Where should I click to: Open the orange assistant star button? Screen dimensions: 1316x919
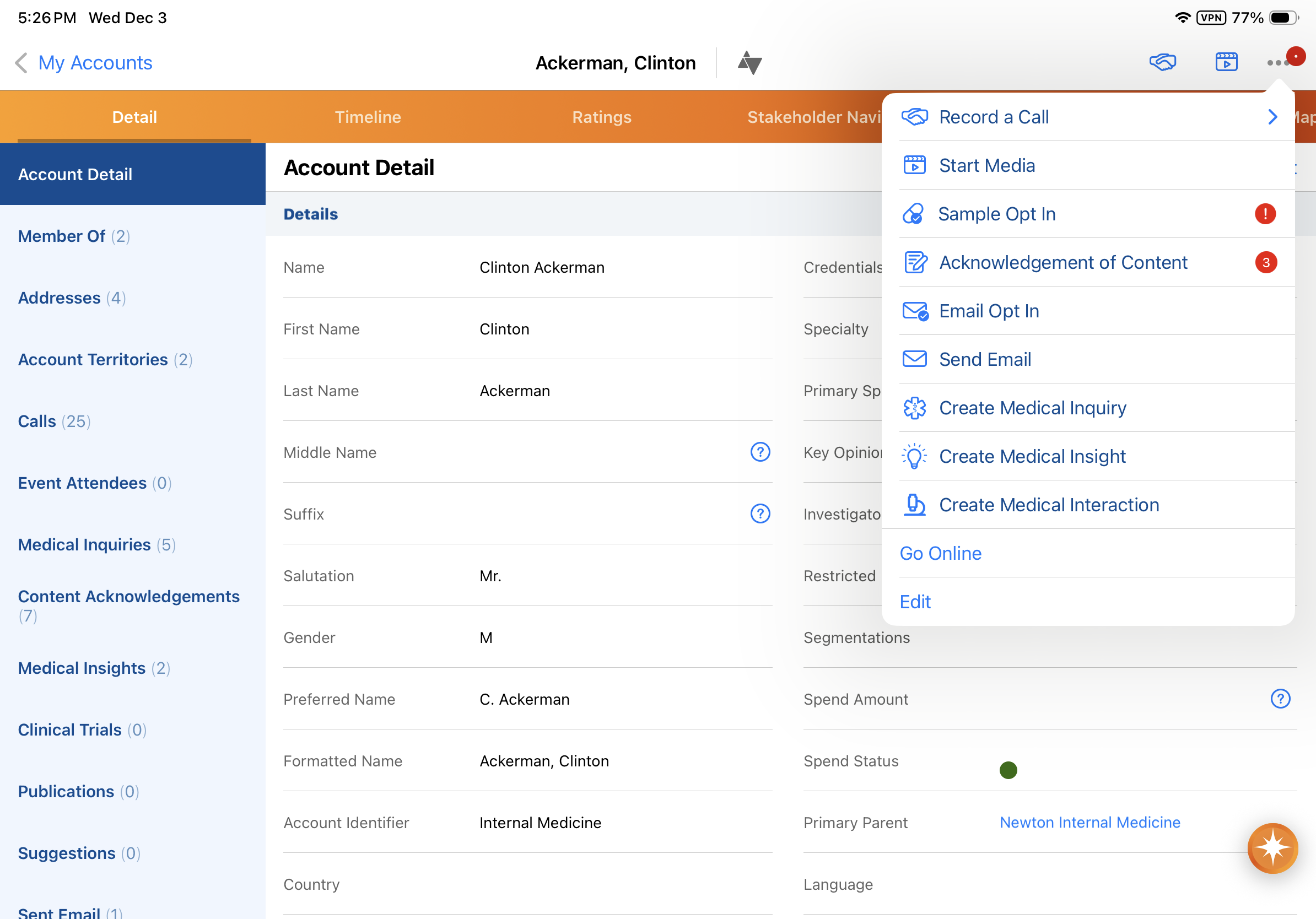(x=1272, y=847)
